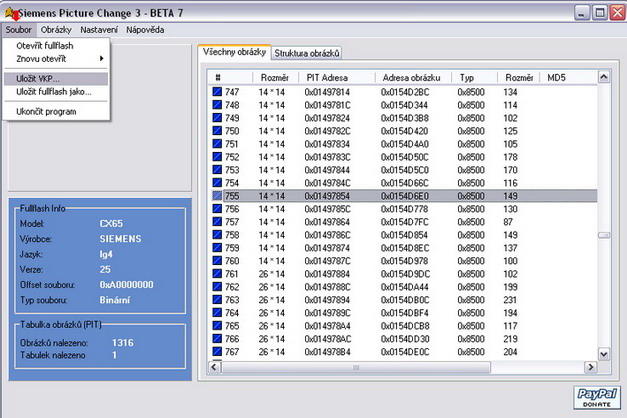Click the picture icon of row 747
Image resolution: width=627 pixels, height=418 pixels.
point(217,92)
